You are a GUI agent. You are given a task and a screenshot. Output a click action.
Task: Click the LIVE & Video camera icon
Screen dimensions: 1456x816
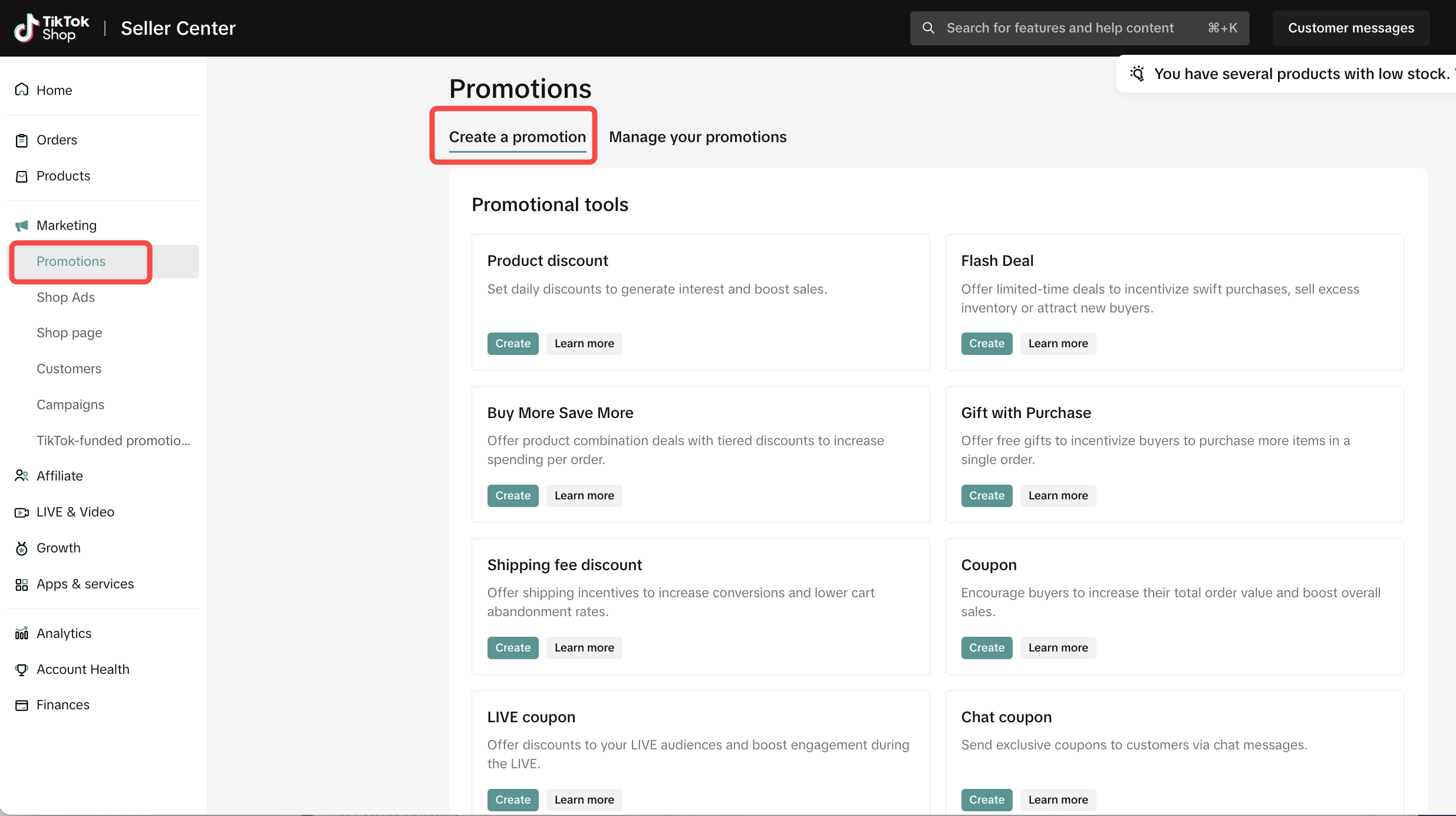click(22, 512)
